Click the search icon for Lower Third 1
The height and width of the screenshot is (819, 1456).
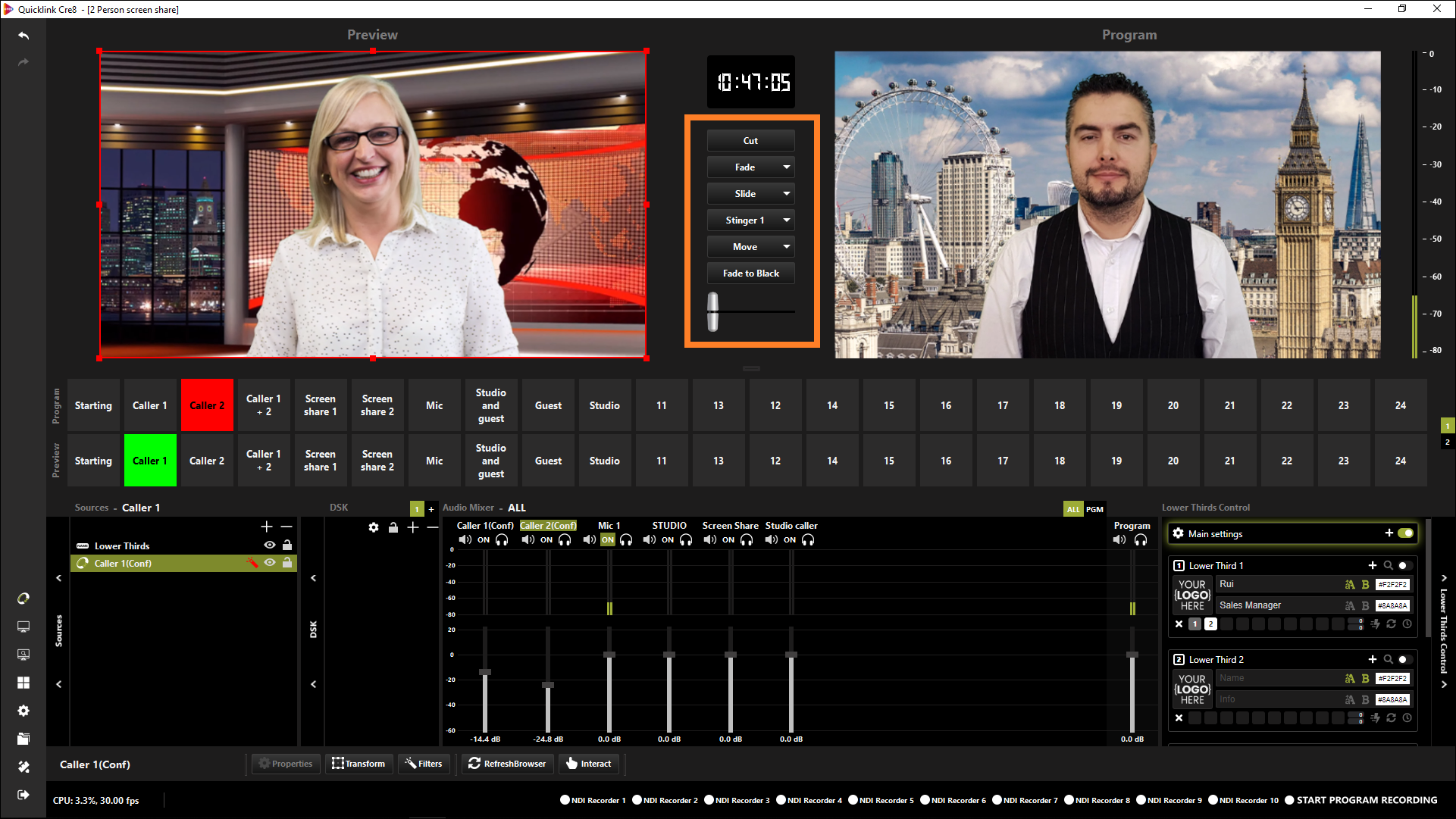[1388, 565]
